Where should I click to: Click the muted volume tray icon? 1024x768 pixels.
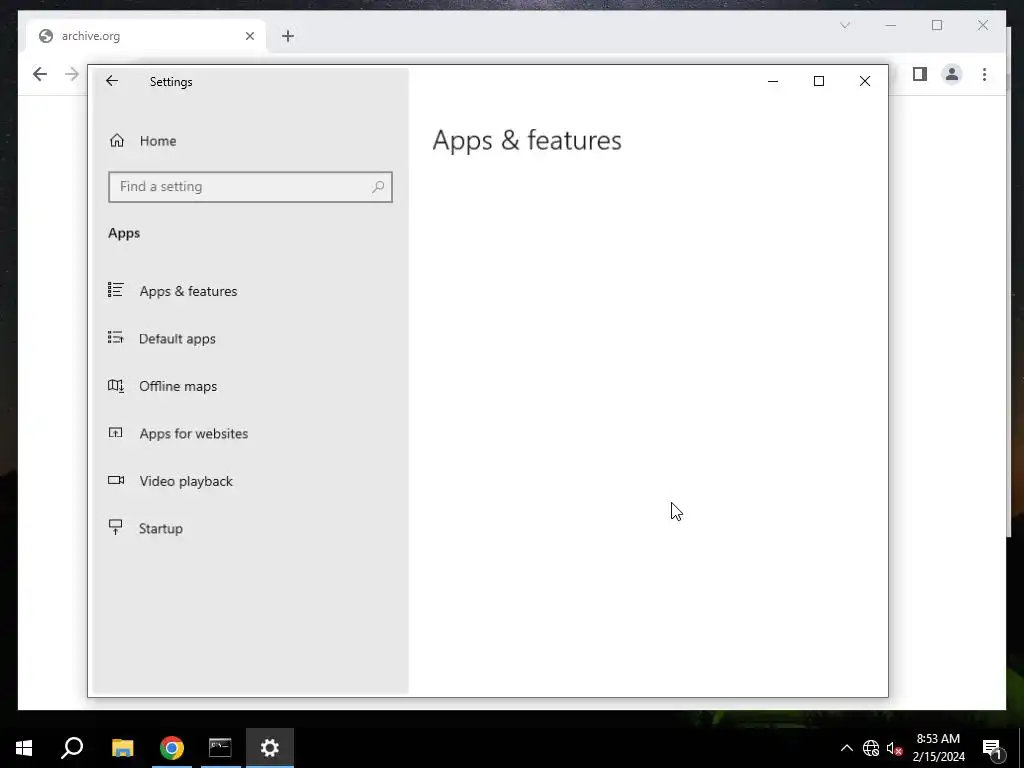(x=894, y=748)
